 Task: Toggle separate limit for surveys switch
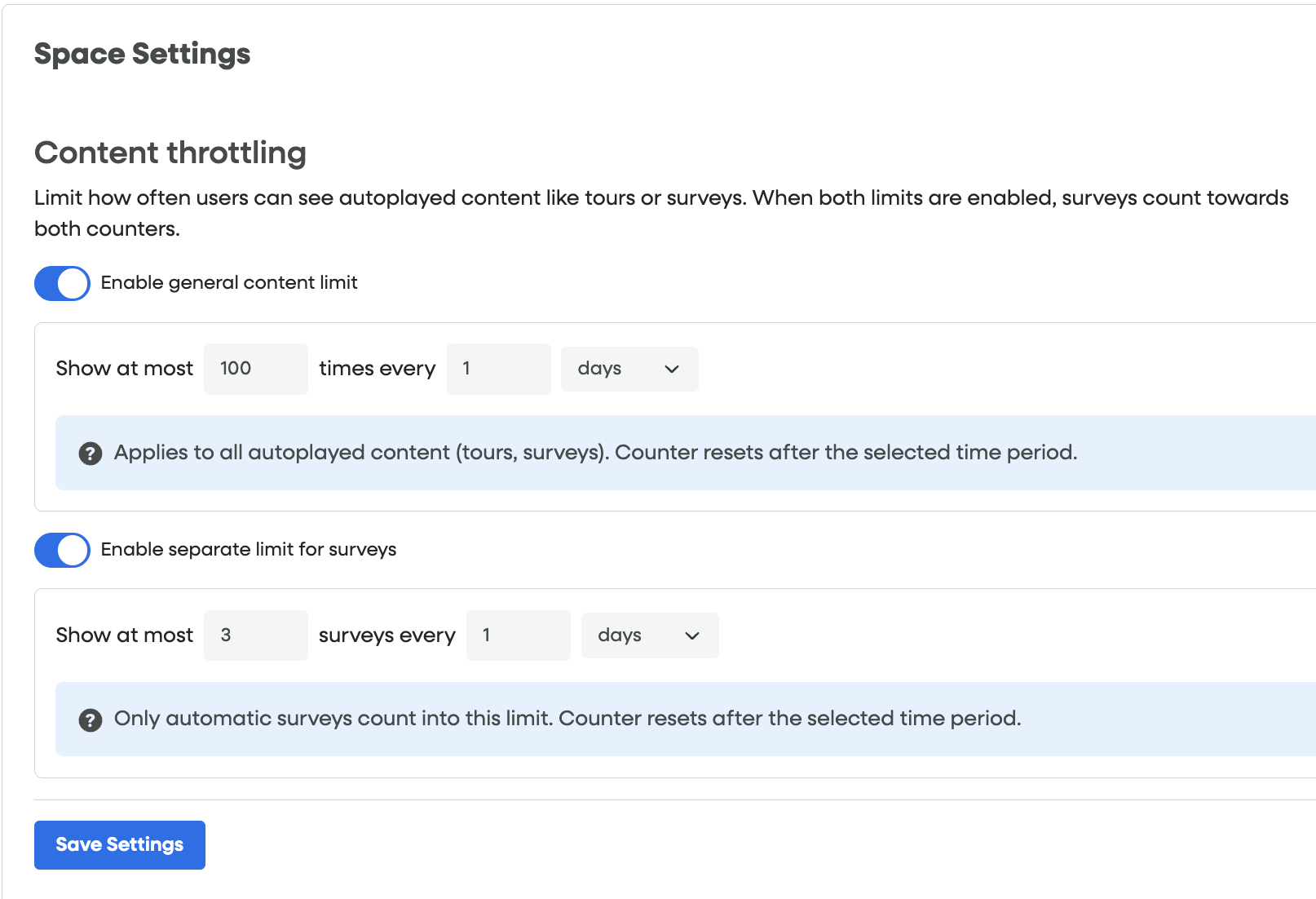(x=62, y=551)
